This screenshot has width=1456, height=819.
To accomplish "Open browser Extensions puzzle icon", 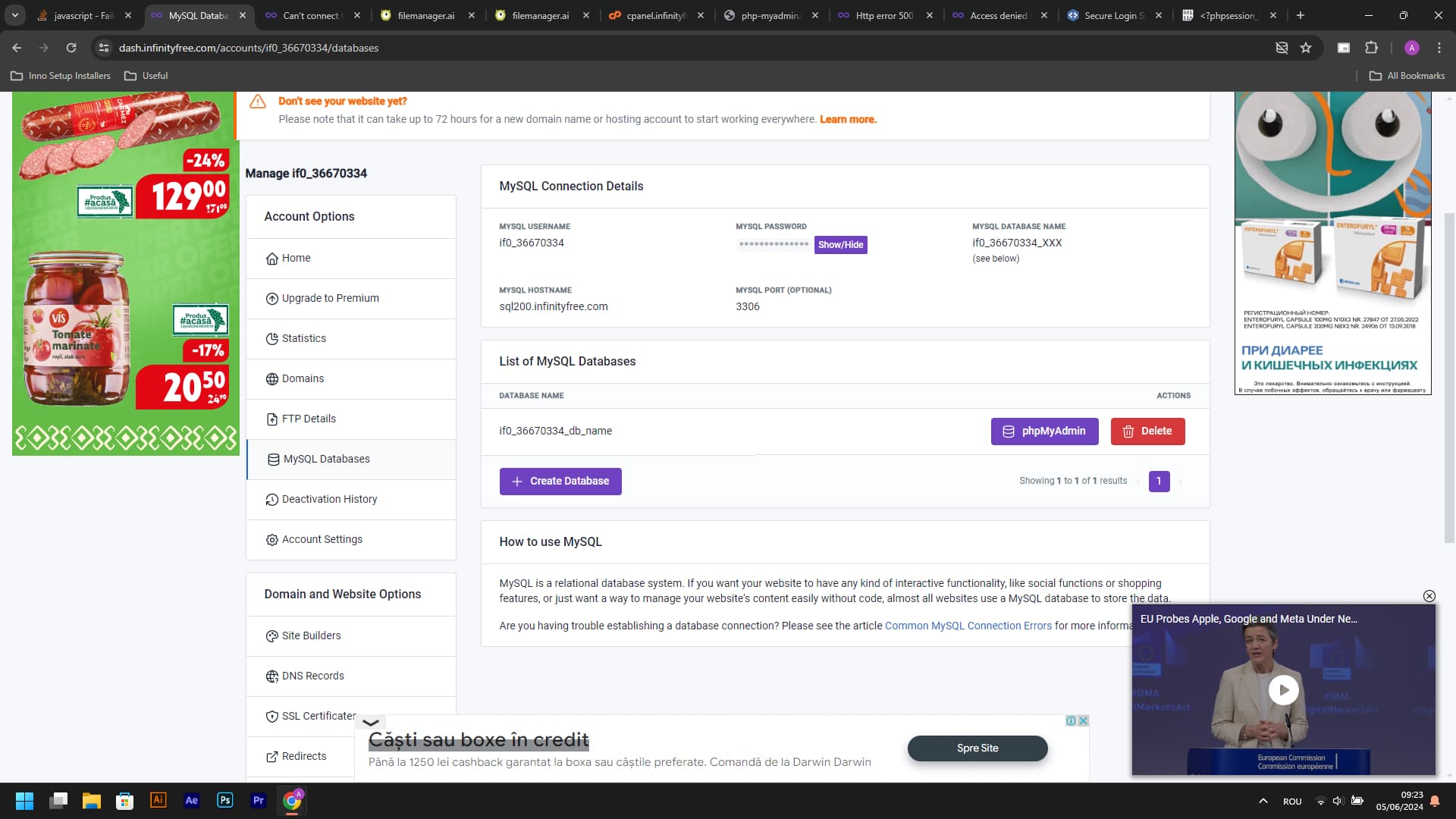I will (1371, 48).
